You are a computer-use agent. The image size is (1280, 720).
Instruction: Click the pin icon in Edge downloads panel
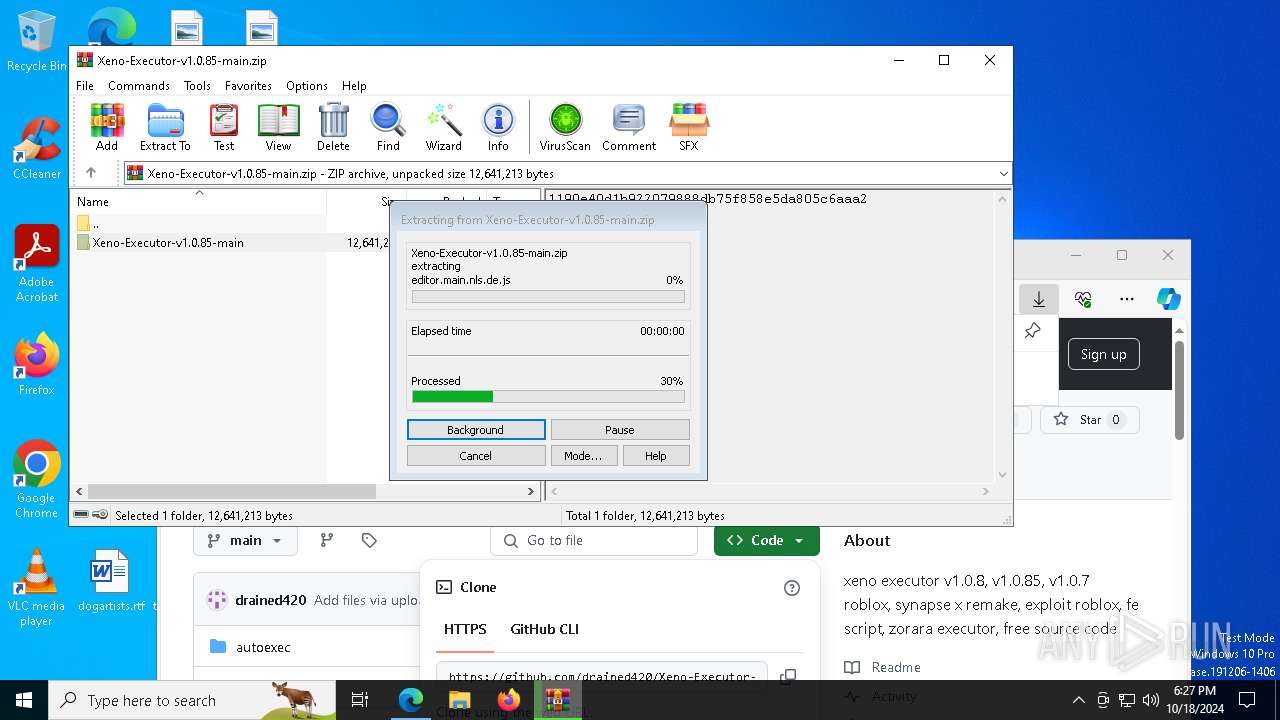click(1033, 331)
